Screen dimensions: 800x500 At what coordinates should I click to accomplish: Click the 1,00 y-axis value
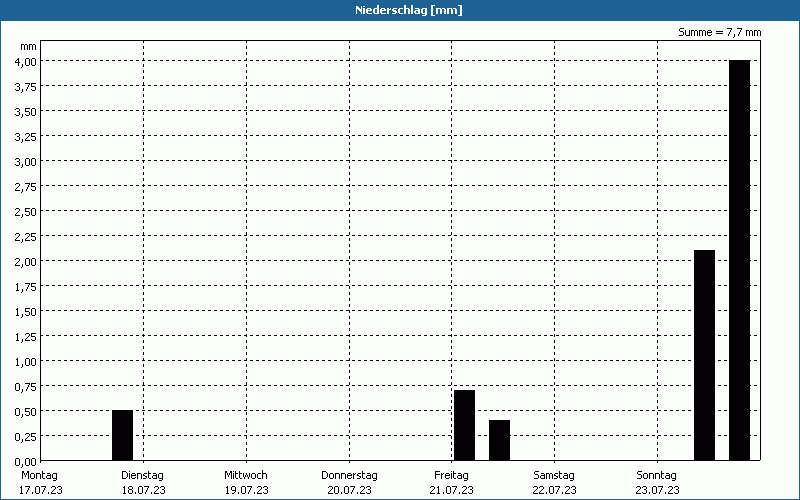pyautogui.click(x=26, y=362)
